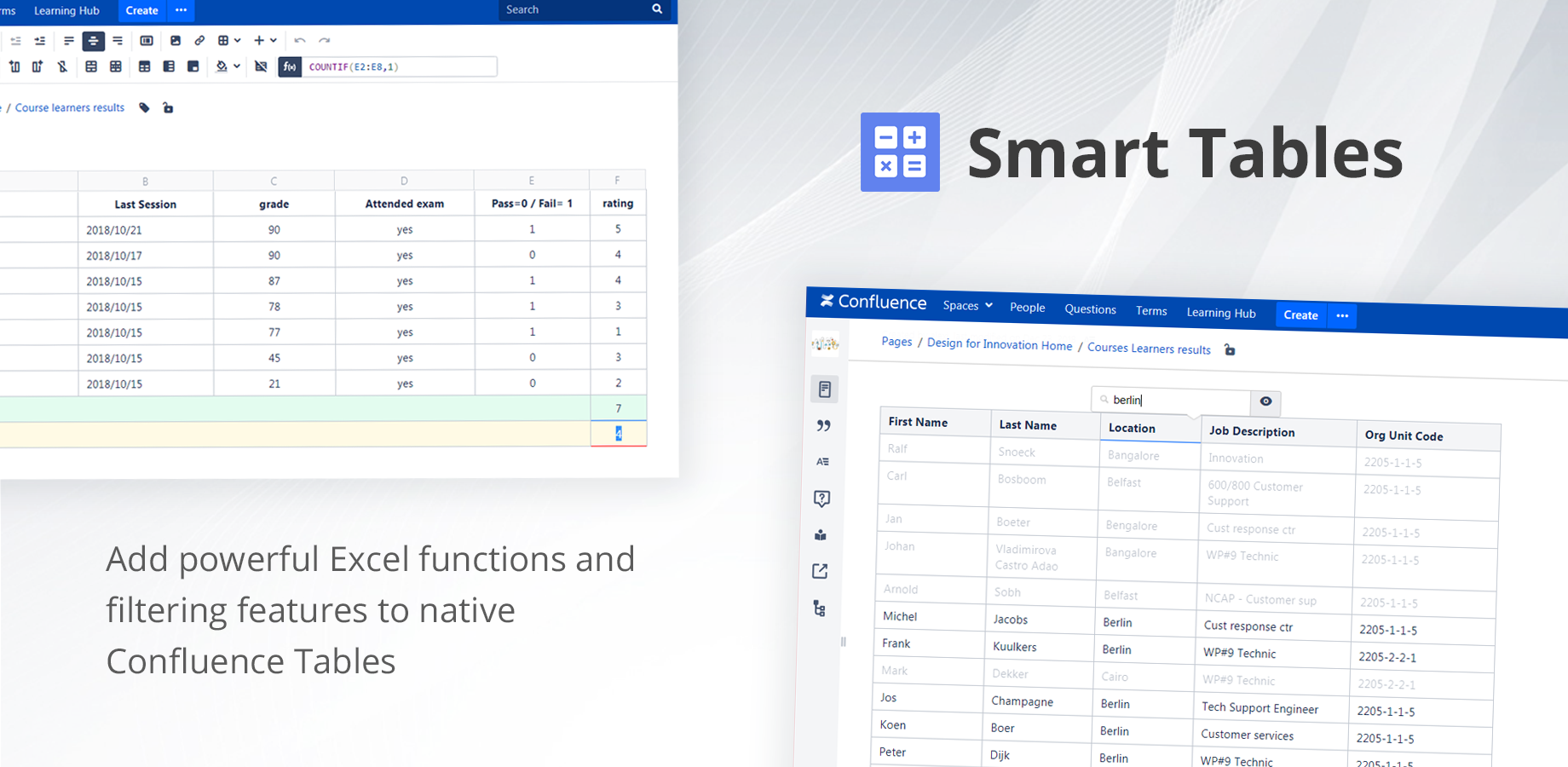Screen dimensions: 1568x767
Task: Toggle the table heading column icon
Action: pyautogui.click(x=169, y=66)
